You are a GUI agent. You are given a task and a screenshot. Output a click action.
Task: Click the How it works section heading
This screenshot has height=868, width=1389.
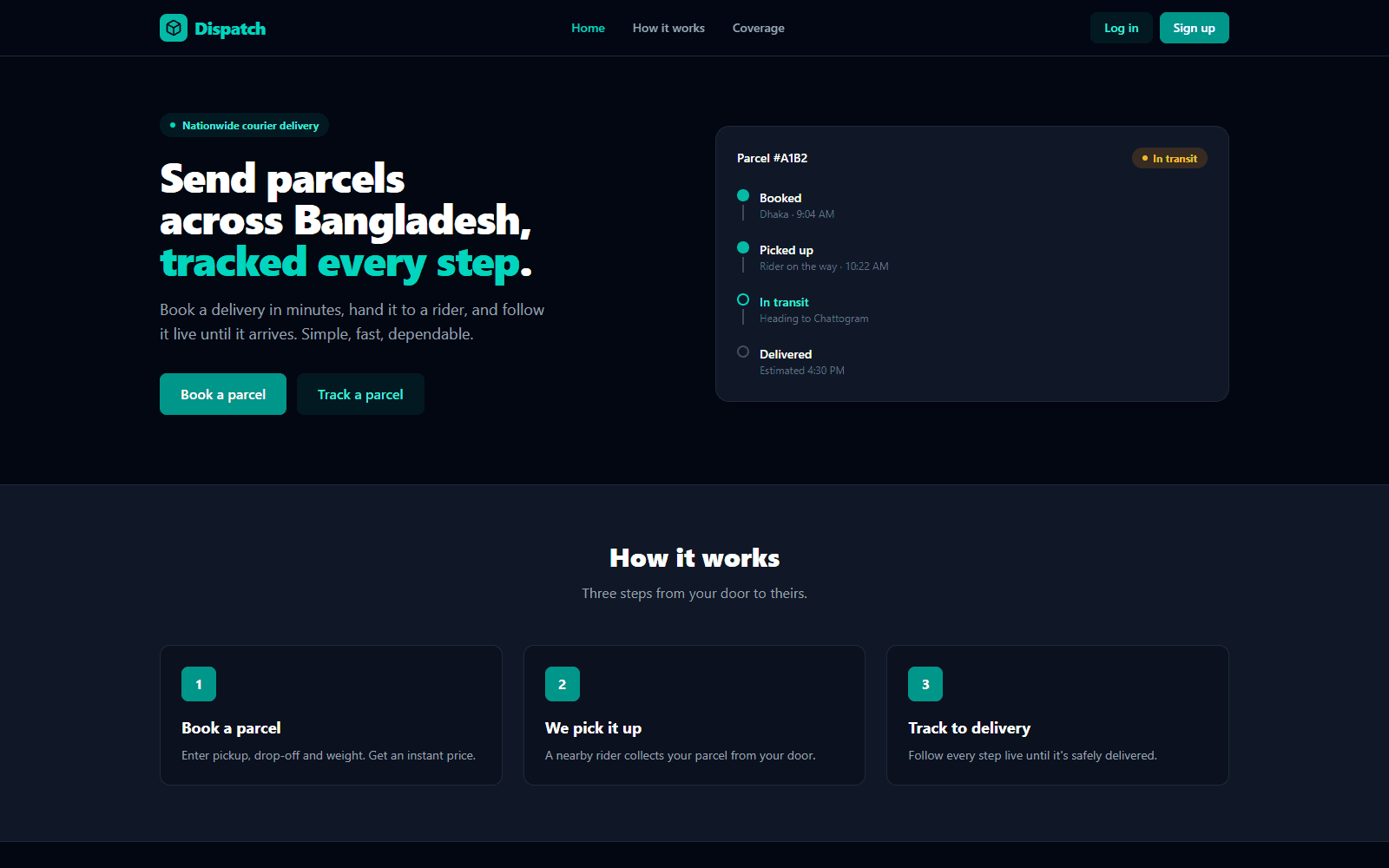pyautogui.click(x=694, y=558)
